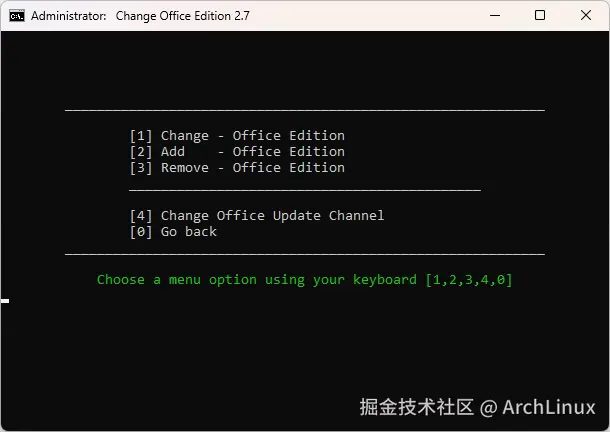Screen dimensions: 610x432
Task: Select the "[1] Change - Office Edition" option
Action: click(237, 136)
